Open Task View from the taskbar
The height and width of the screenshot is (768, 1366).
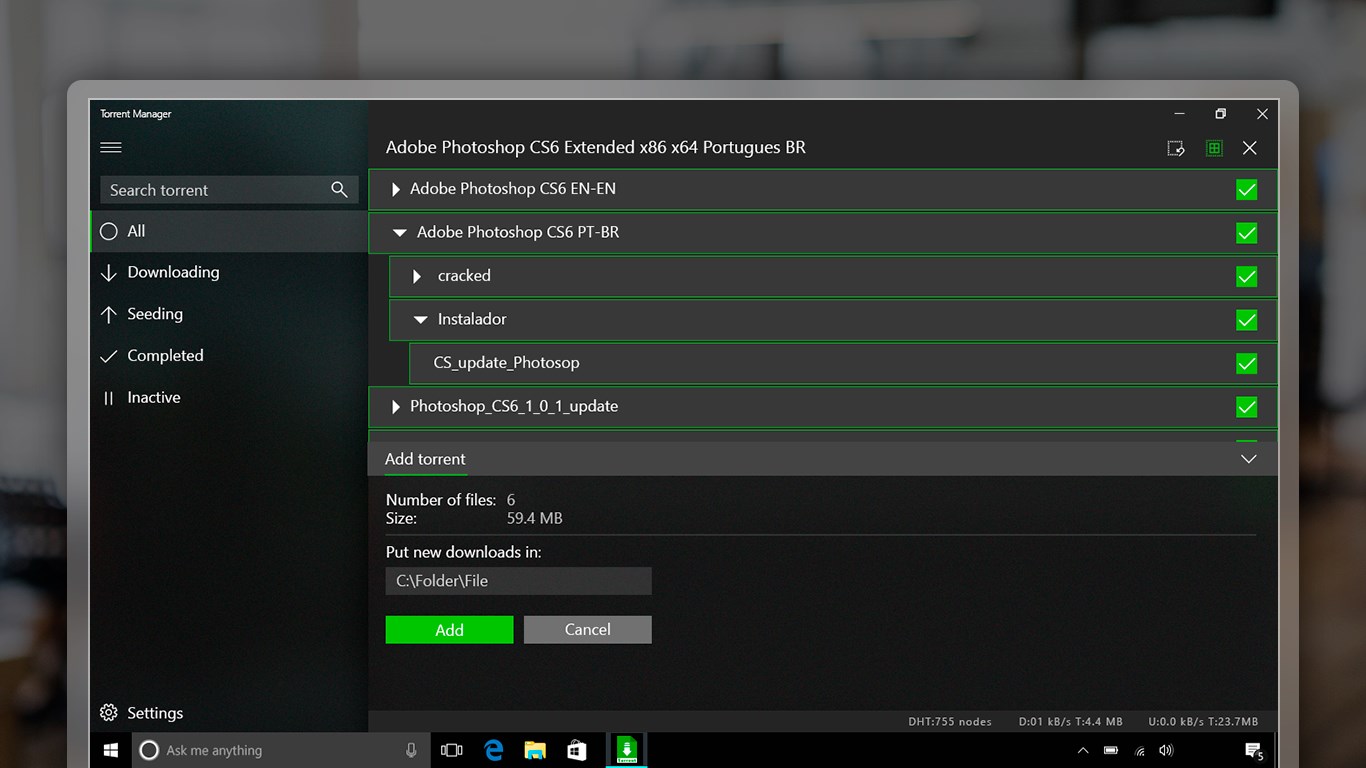[x=452, y=750]
